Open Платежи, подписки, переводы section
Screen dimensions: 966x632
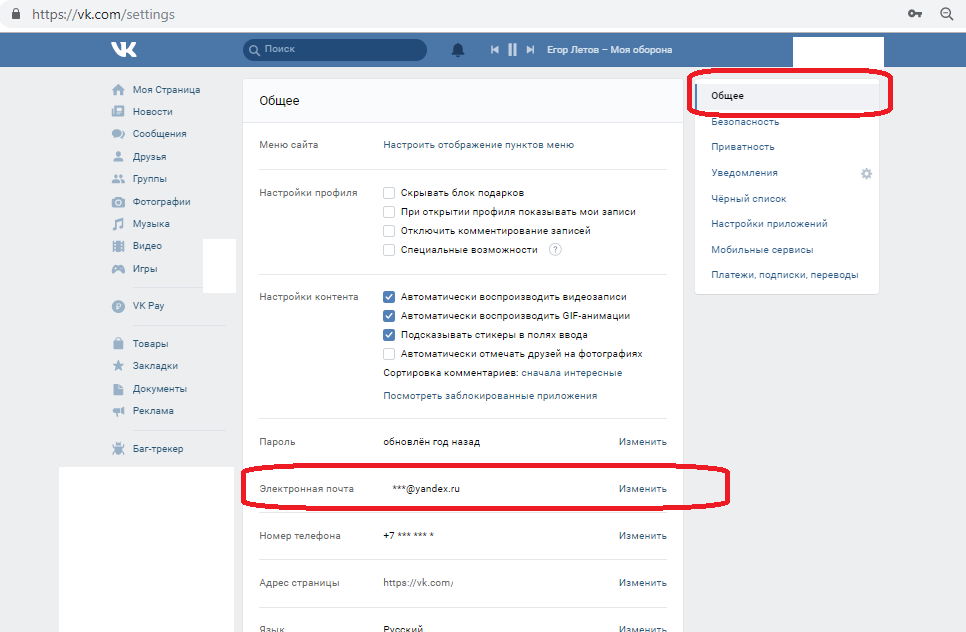point(787,275)
